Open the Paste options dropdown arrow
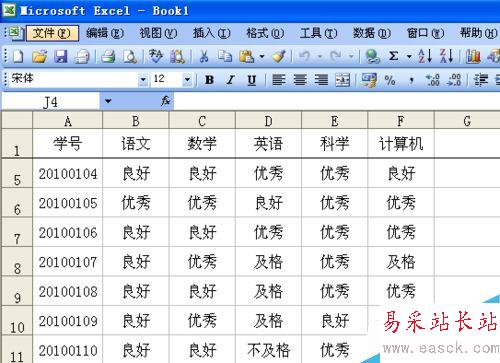This screenshot has width=500, height=363. click(262, 56)
